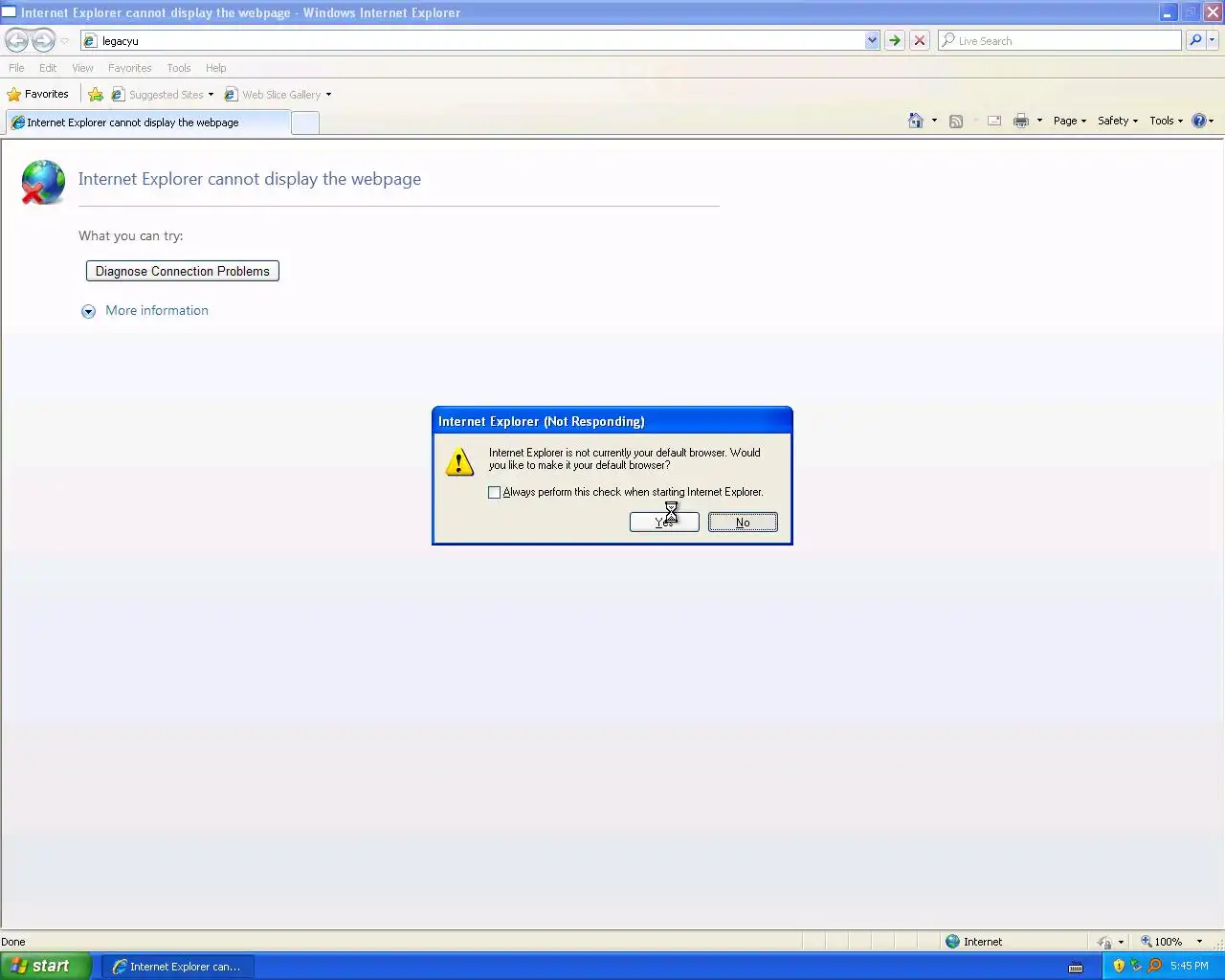1225x980 pixels.
Task: Click the yellow warning icon in dialog
Action: (x=459, y=461)
